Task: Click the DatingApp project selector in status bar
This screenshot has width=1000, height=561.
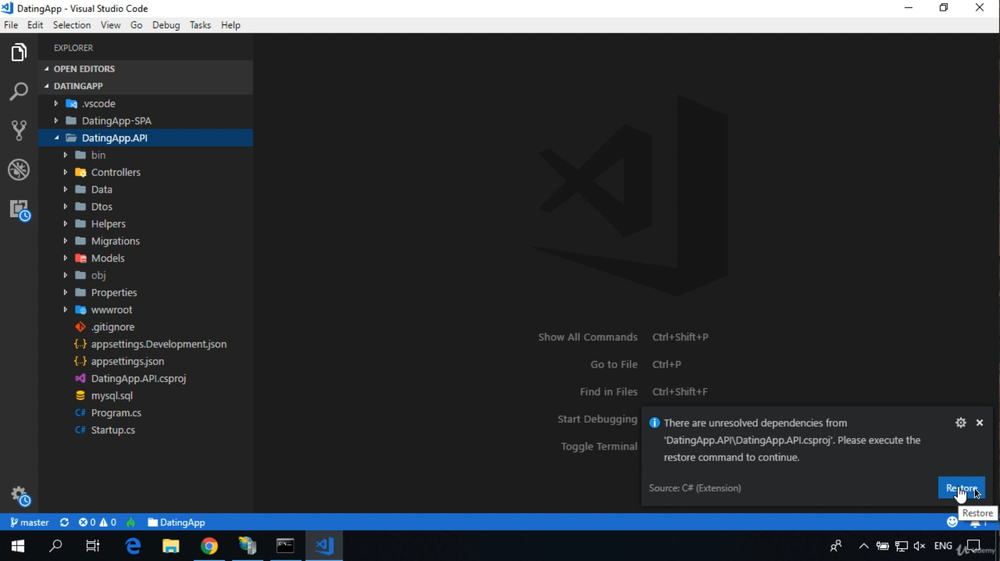Action: coord(176,522)
